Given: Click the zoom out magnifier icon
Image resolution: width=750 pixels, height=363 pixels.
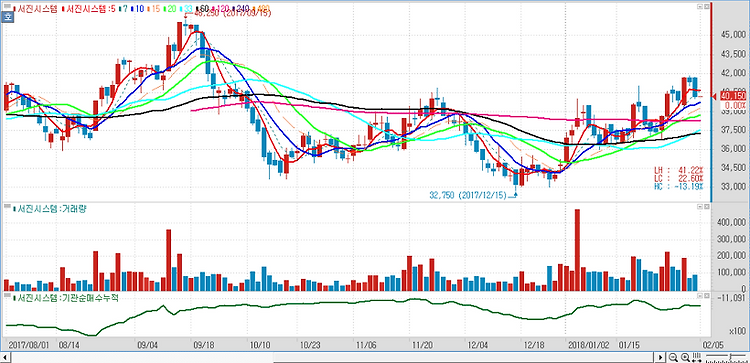Looking at the screenshot, I should [x=673, y=357].
